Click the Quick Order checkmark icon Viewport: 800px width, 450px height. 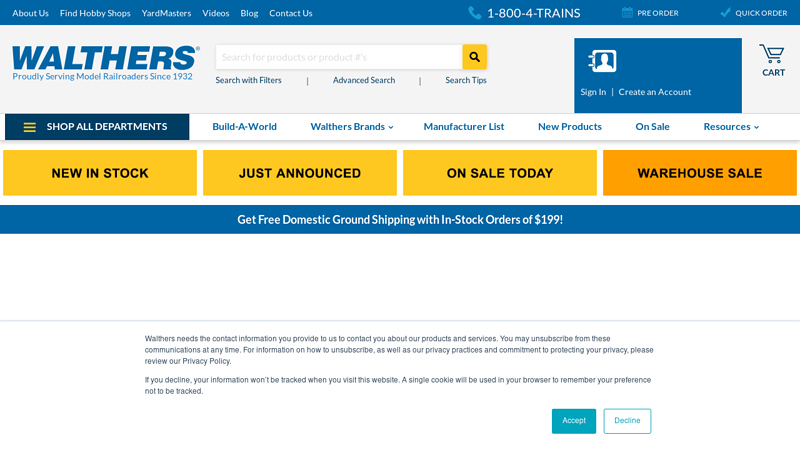(725, 12)
